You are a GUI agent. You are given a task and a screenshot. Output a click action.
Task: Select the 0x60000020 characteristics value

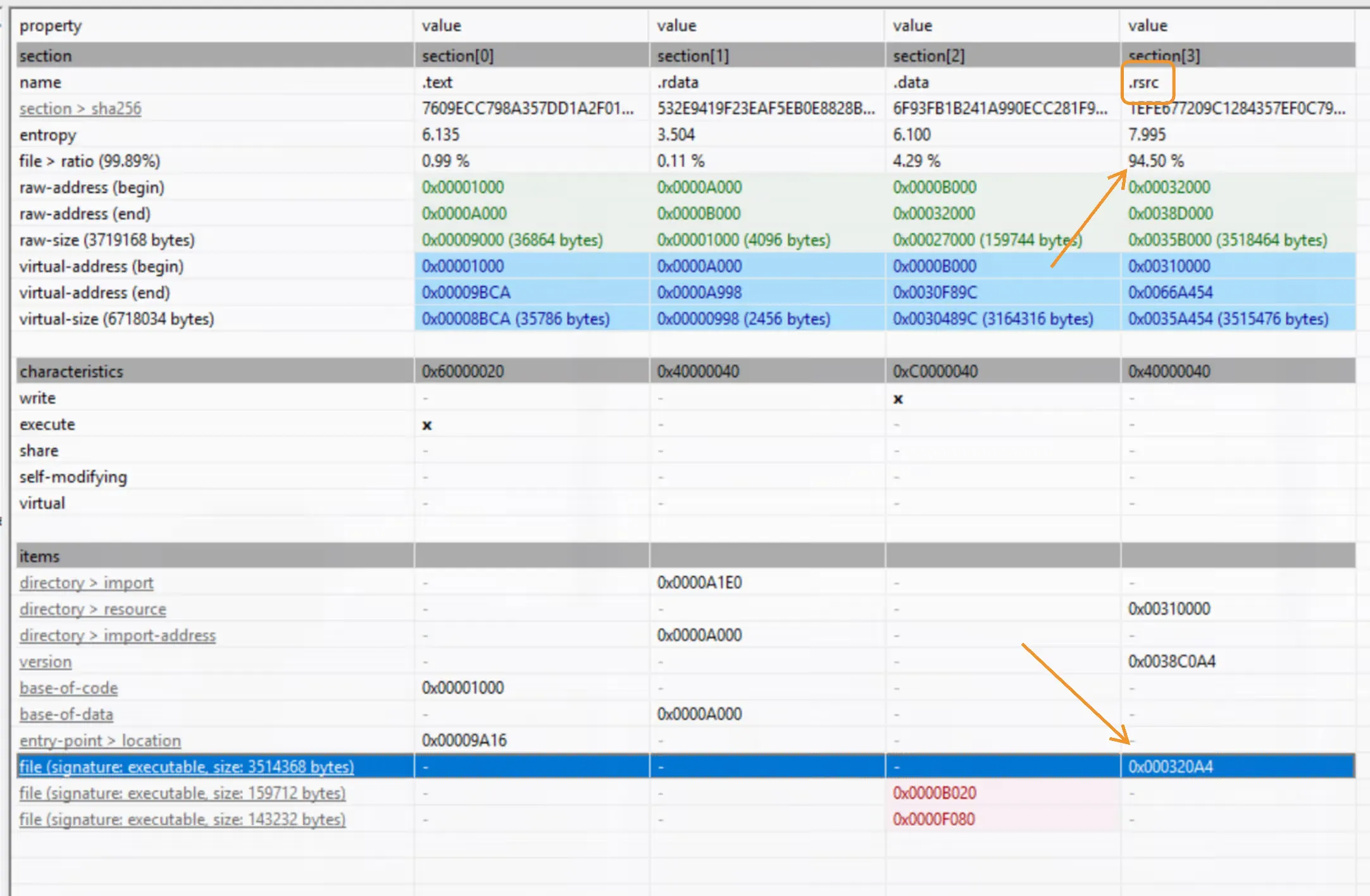click(x=463, y=371)
